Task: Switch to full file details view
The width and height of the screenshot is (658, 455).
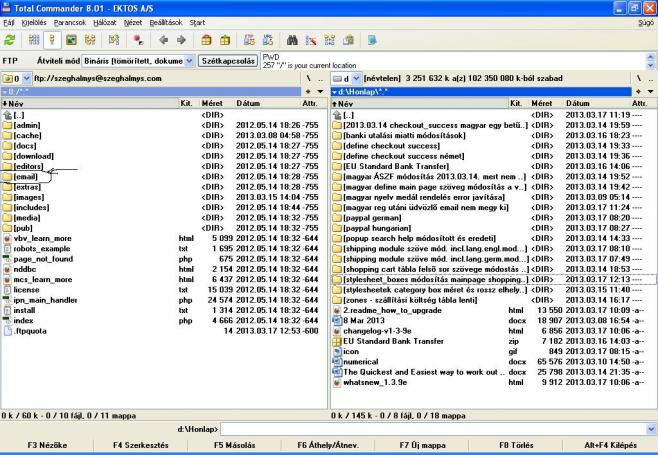Action: click(52, 40)
